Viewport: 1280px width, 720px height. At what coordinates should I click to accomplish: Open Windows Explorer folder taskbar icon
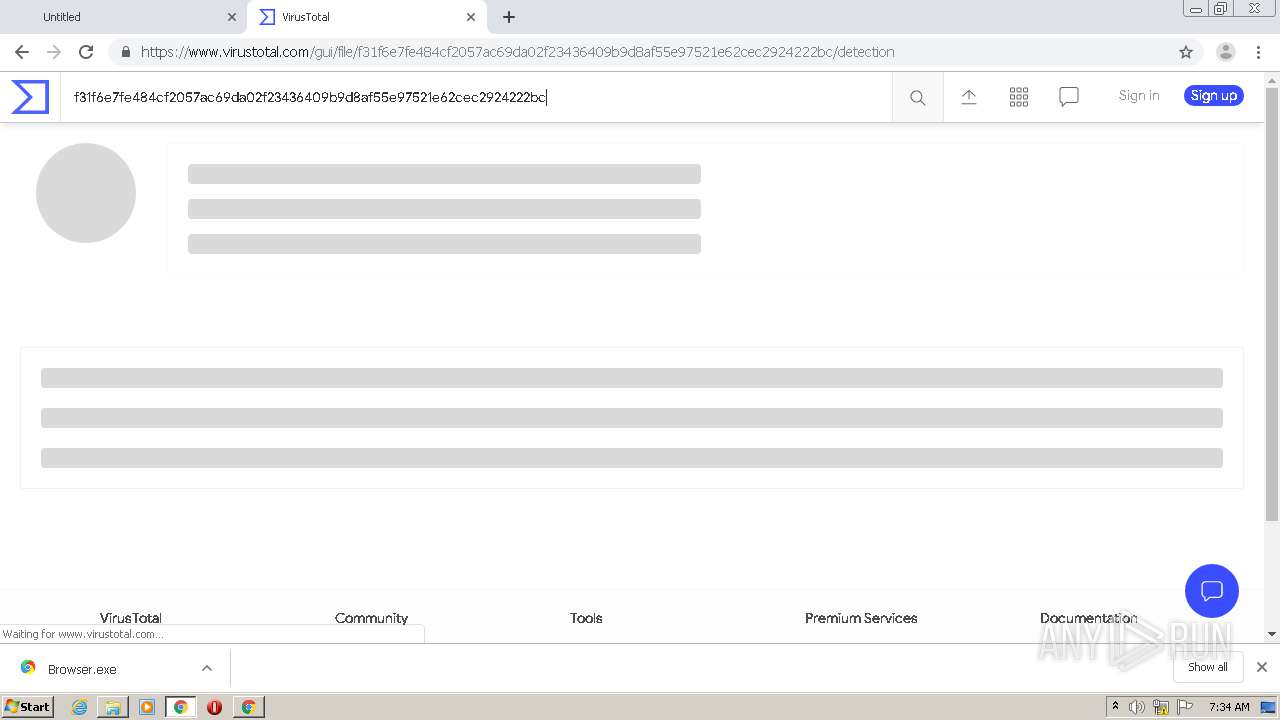(113, 707)
